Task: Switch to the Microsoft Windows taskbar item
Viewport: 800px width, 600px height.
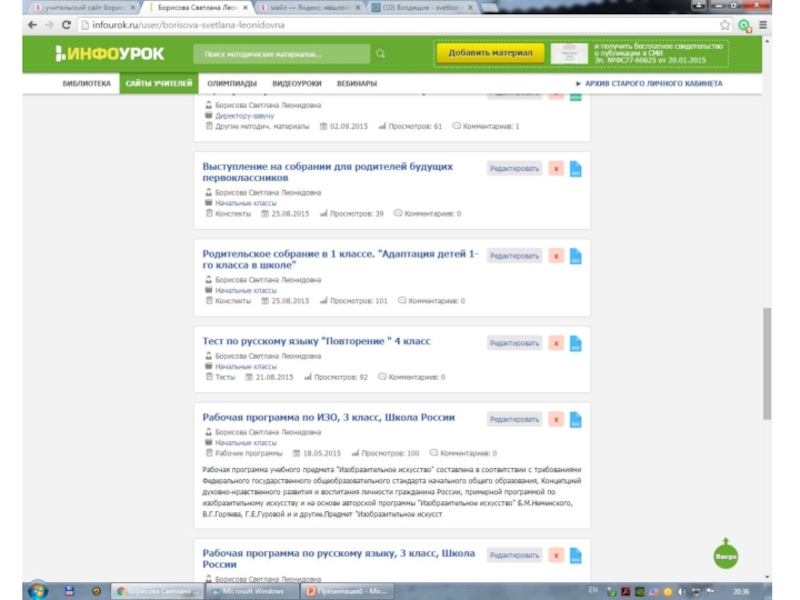Action: pyautogui.click(x=252, y=591)
